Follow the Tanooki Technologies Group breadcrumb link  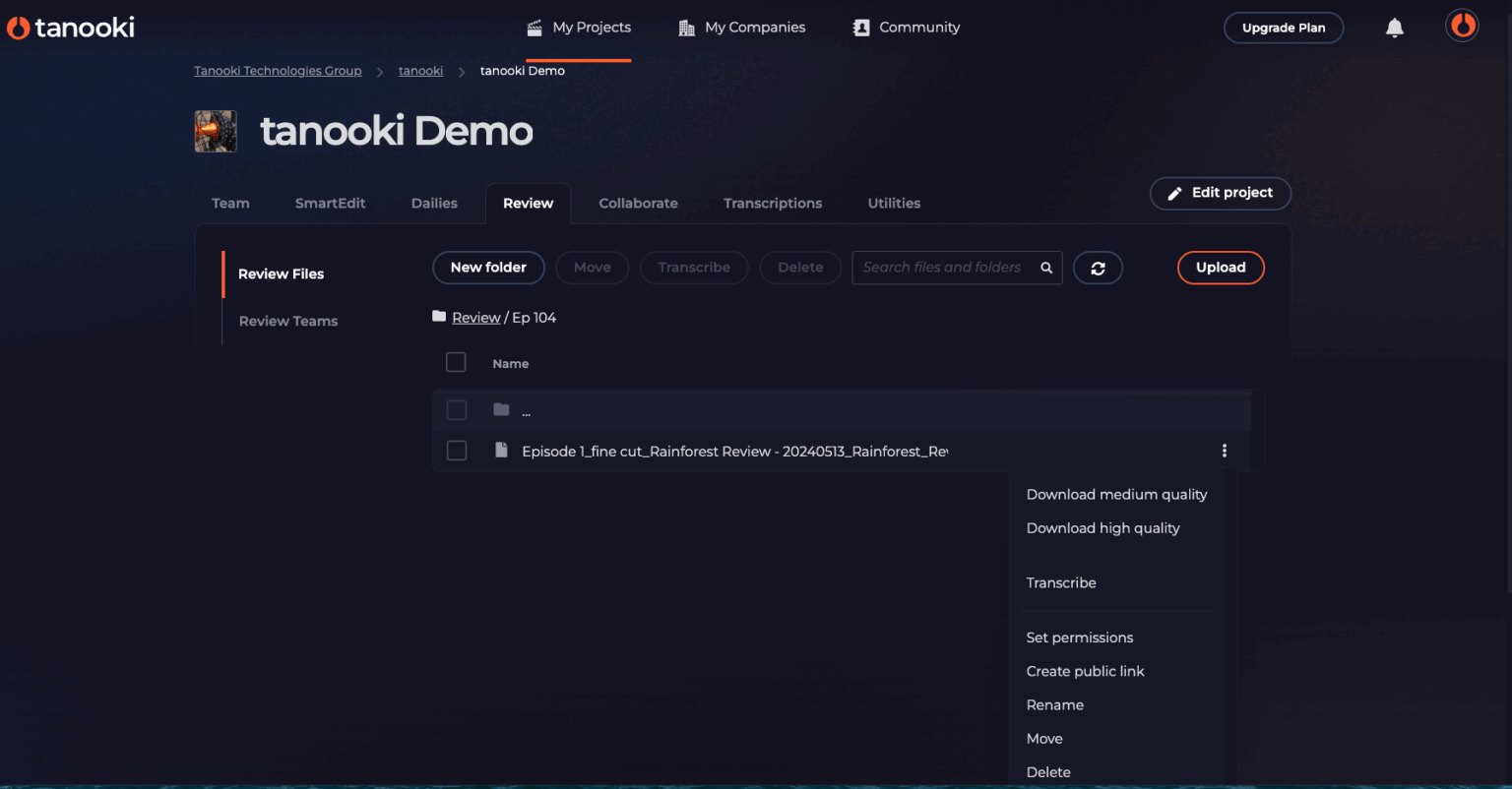[x=278, y=71]
